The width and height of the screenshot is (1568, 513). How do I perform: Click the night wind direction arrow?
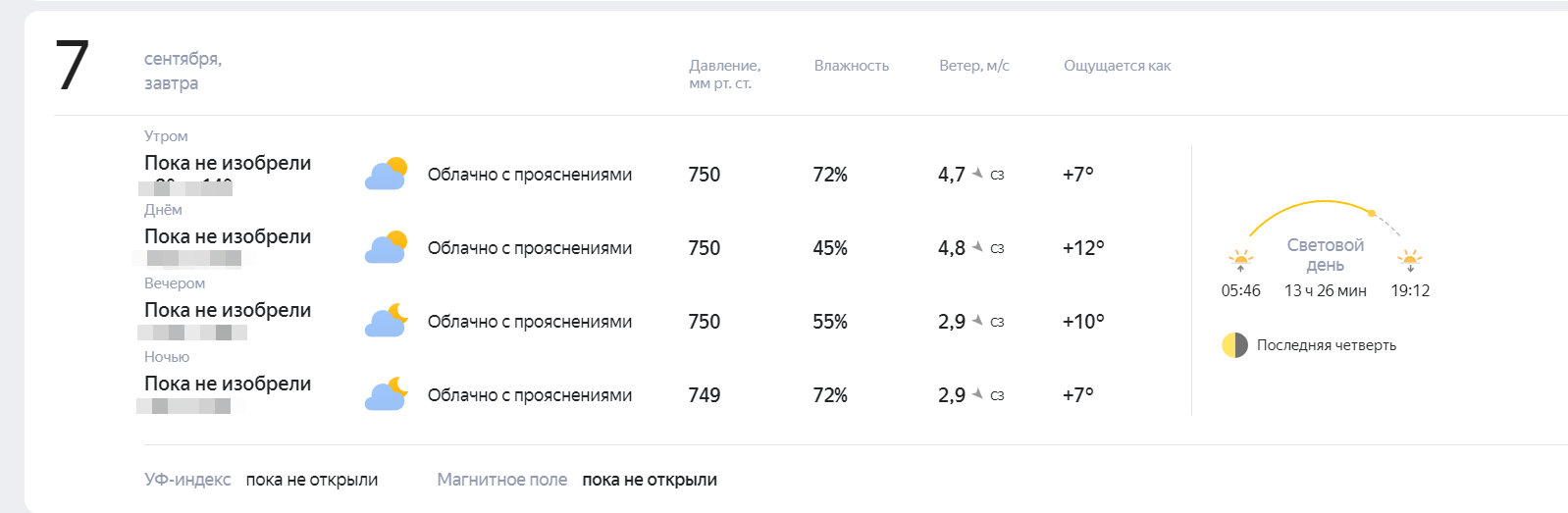pyautogui.click(x=977, y=394)
